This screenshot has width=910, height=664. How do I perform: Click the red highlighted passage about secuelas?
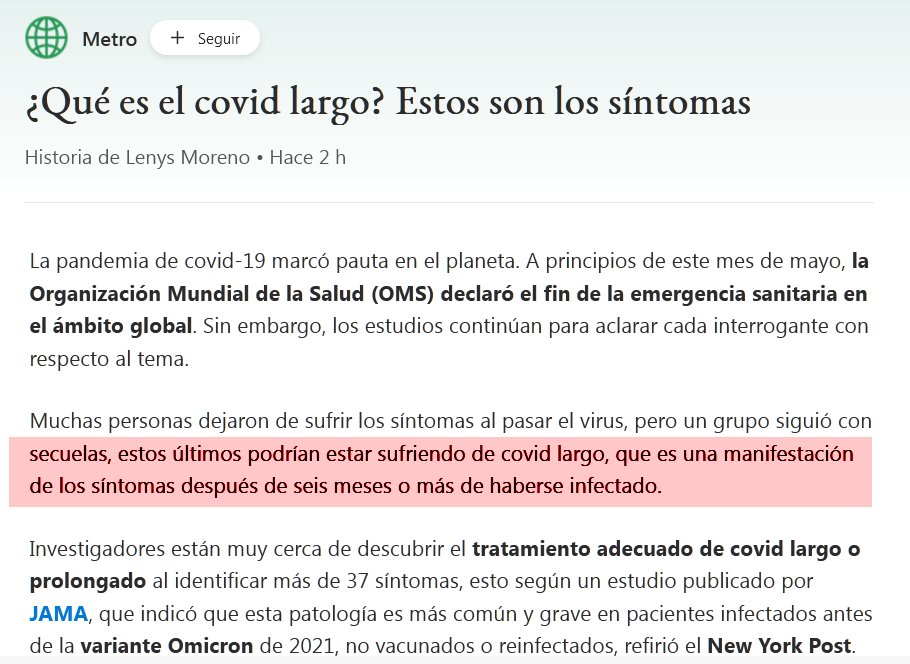coord(440,471)
